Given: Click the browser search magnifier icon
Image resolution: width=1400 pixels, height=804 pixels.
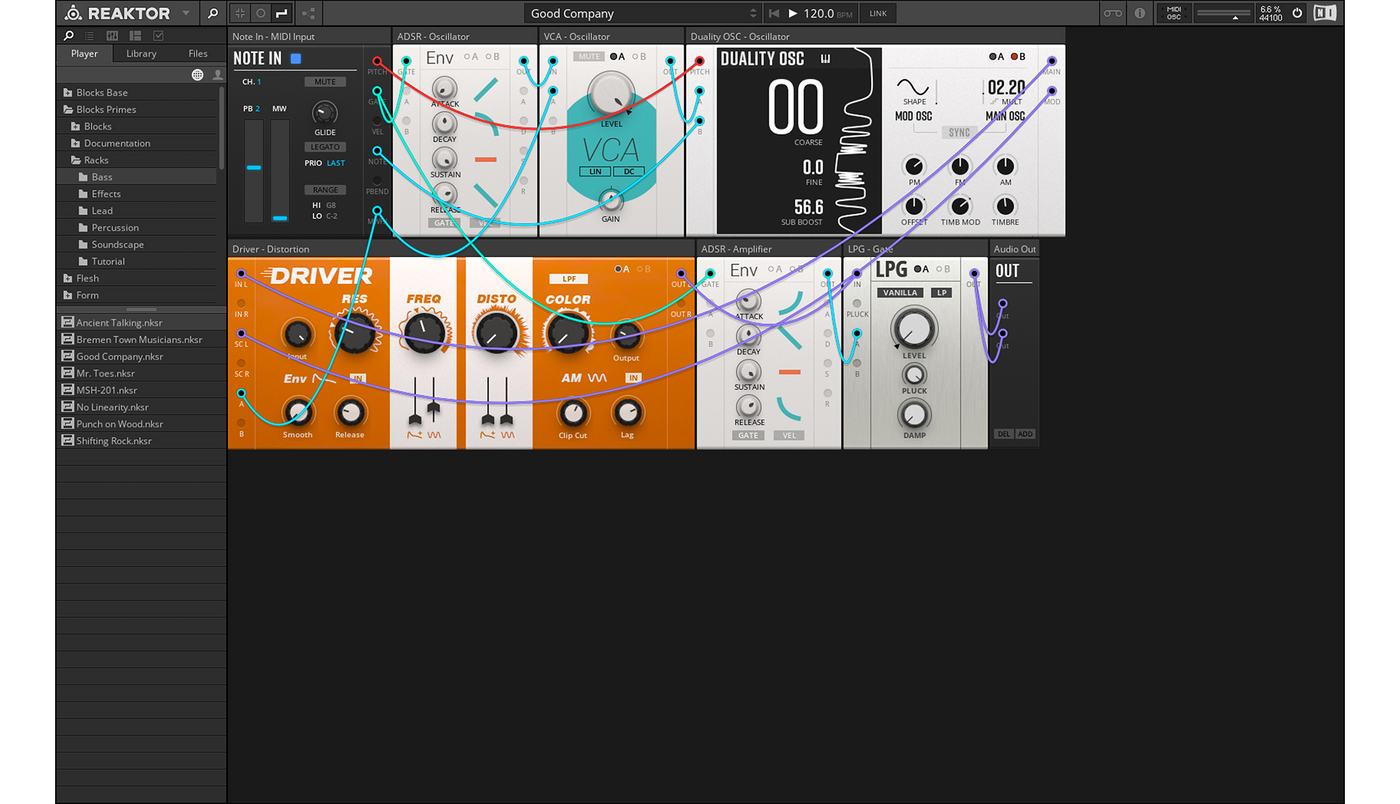Looking at the screenshot, I should pyautogui.click(x=69, y=36).
